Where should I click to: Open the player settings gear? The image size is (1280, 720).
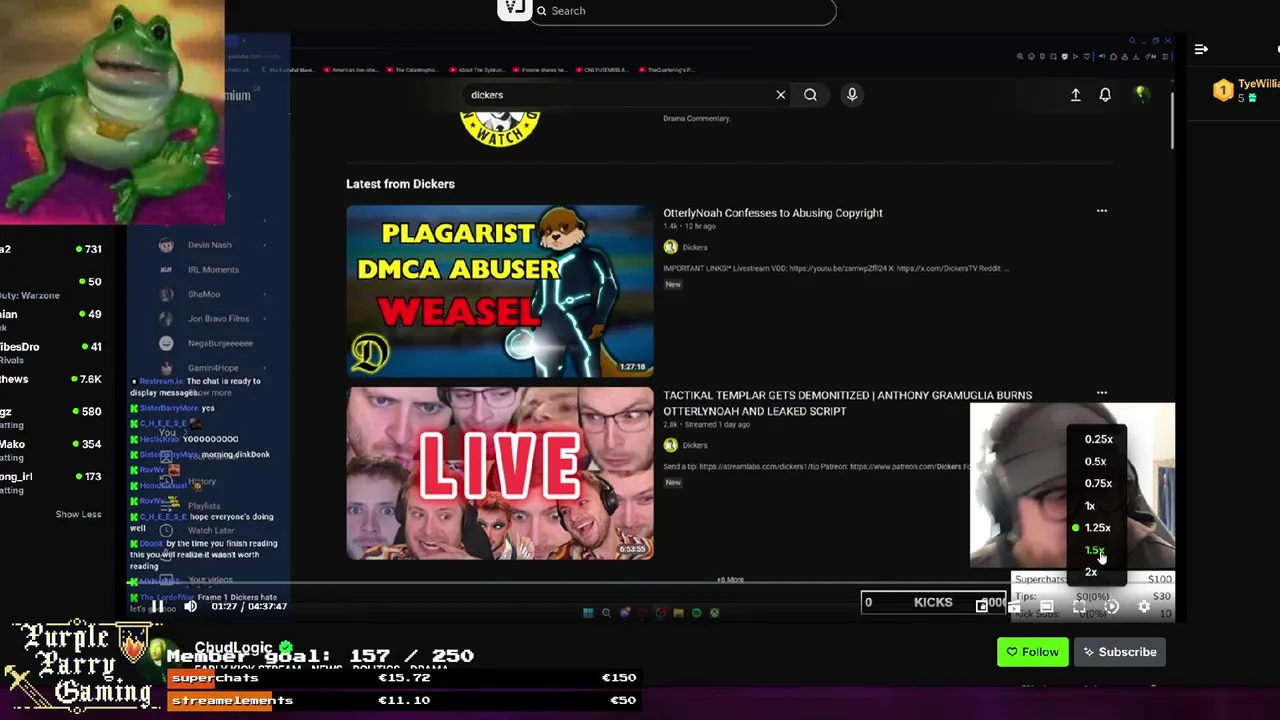tap(1144, 606)
